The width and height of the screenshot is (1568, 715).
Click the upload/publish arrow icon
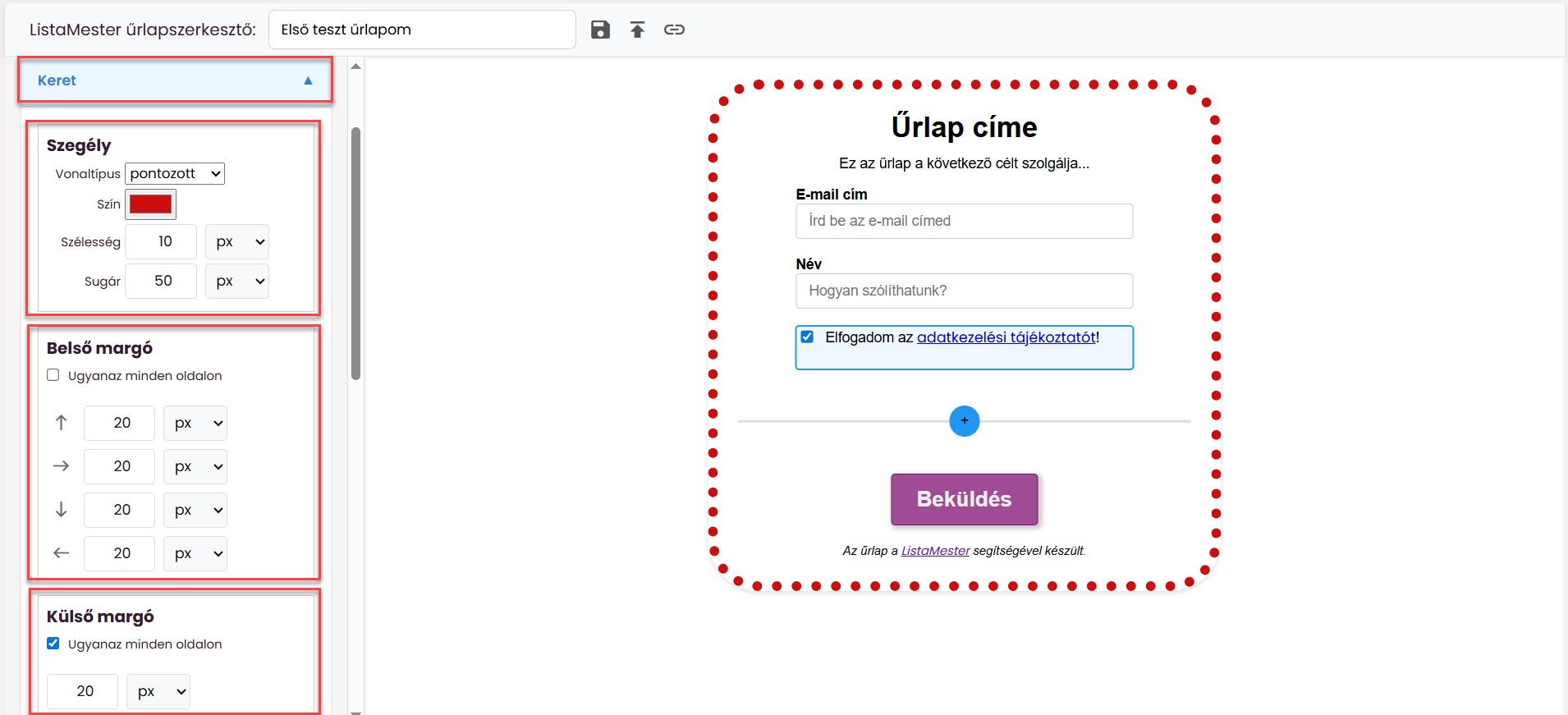coord(638,30)
